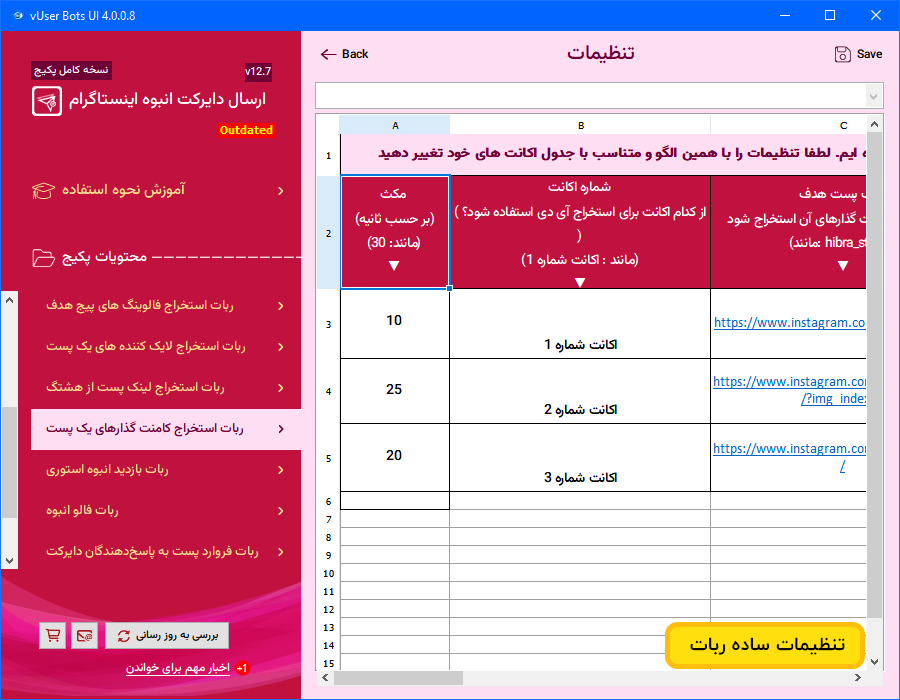The image size is (900, 700).
Task: Select cell اکانت شماره 1
Action: click(x=580, y=324)
